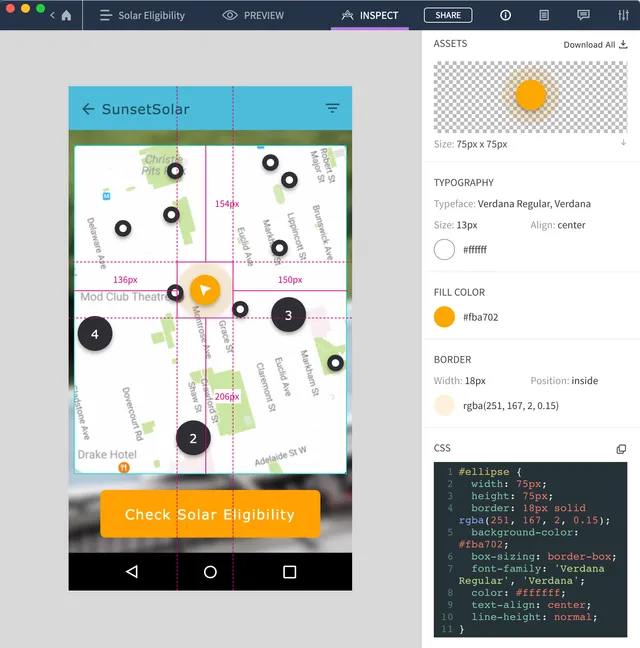Select the Inspect mode tab
Viewport: 640px width, 648px height.
point(370,15)
